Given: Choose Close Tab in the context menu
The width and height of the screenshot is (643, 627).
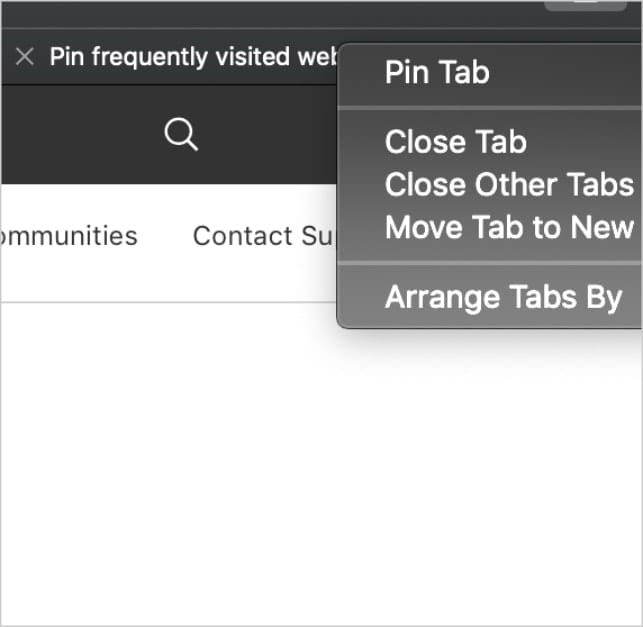Looking at the screenshot, I should pos(456,142).
